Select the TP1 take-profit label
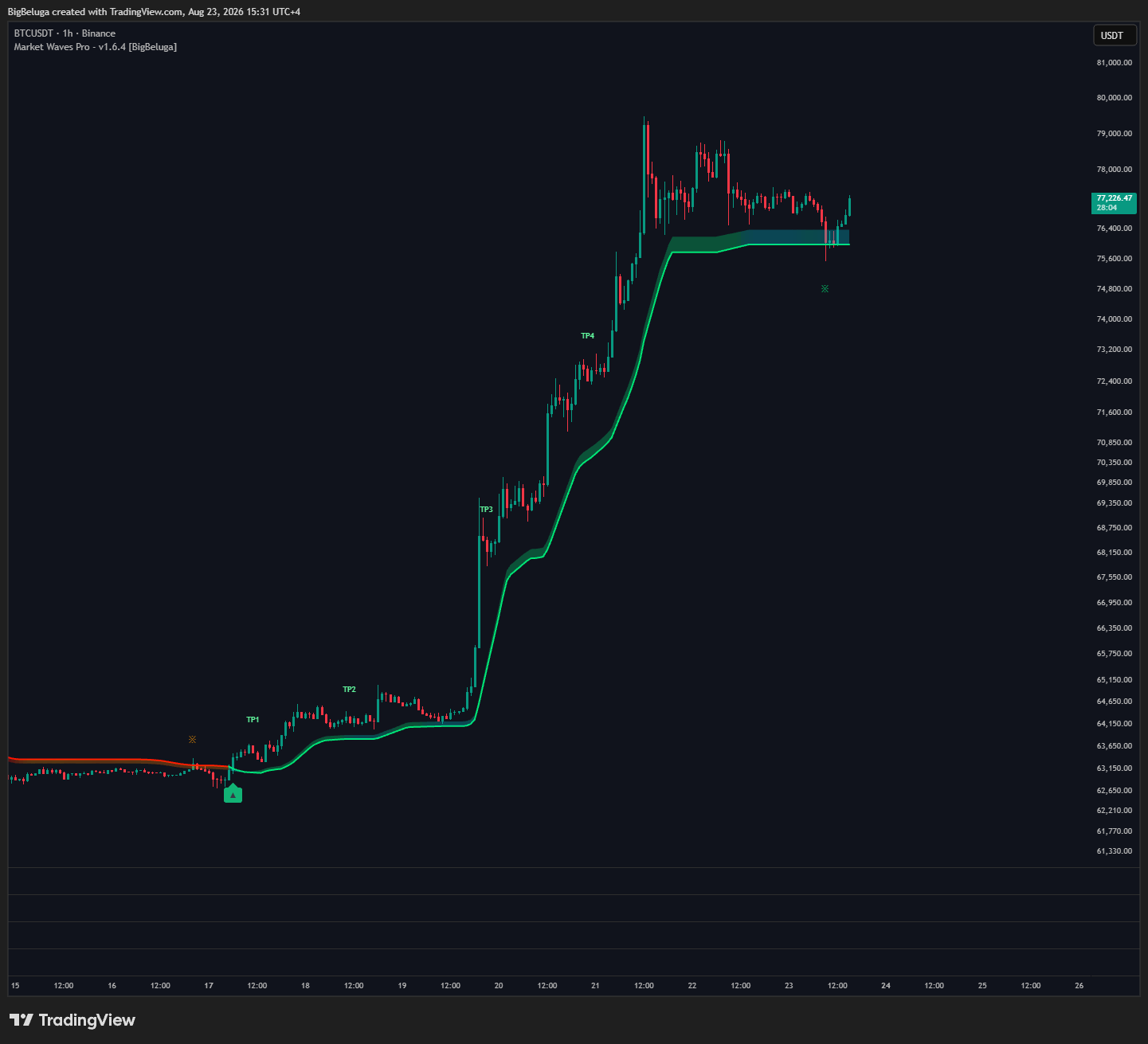 point(253,720)
